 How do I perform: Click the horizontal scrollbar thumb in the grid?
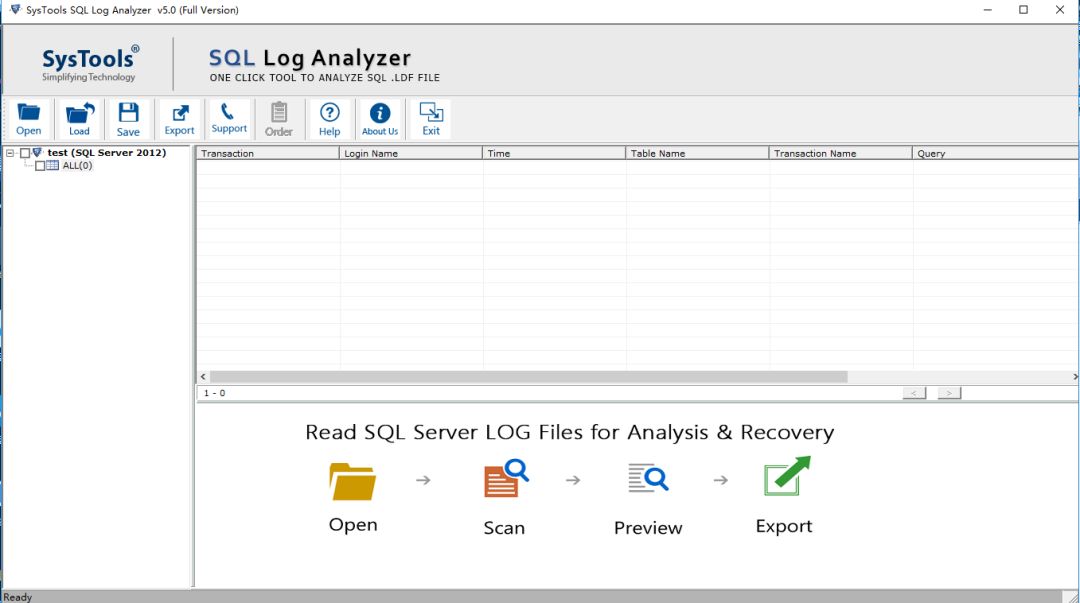coord(528,377)
